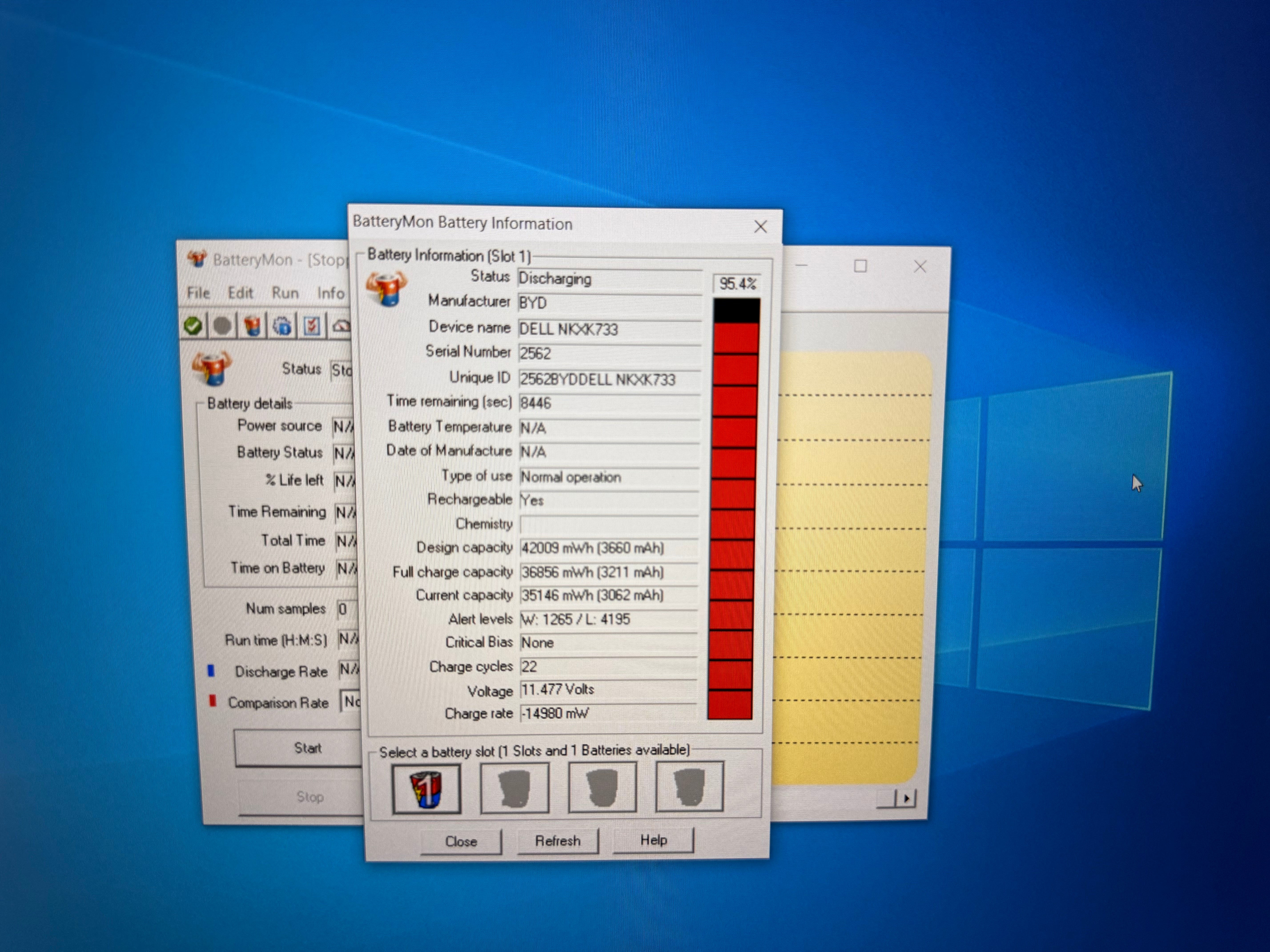Click the Full charge capacity value 36856 mWh
1270x952 pixels.
coord(609,572)
